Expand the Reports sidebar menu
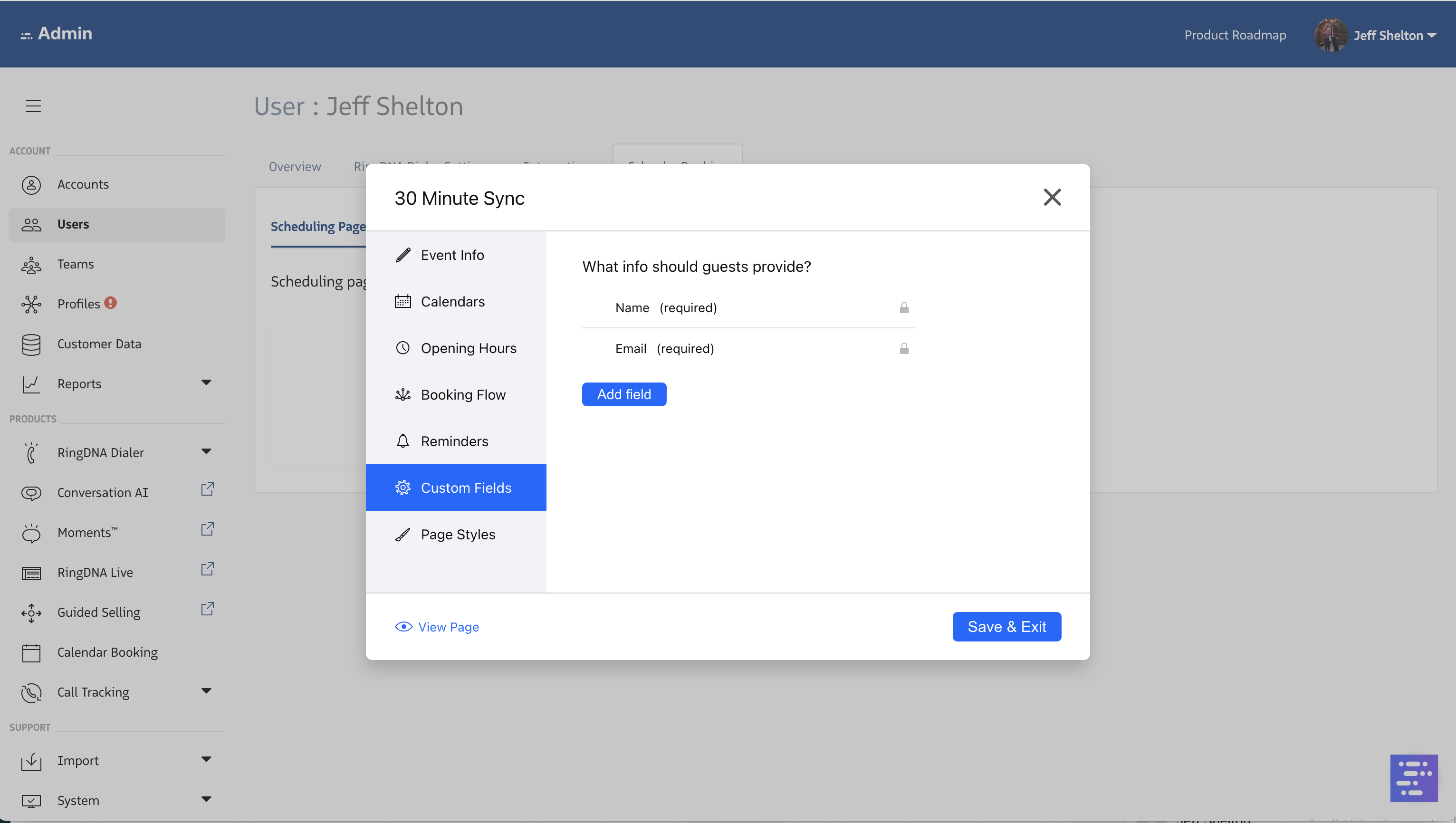The image size is (1456, 823). tap(206, 383)
